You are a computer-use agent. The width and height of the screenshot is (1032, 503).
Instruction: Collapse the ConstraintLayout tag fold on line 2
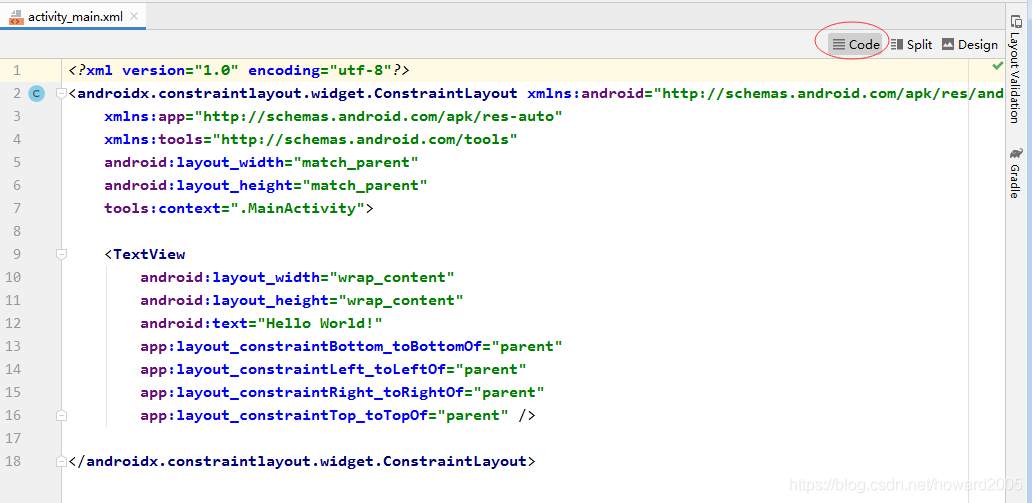(62, 93)
